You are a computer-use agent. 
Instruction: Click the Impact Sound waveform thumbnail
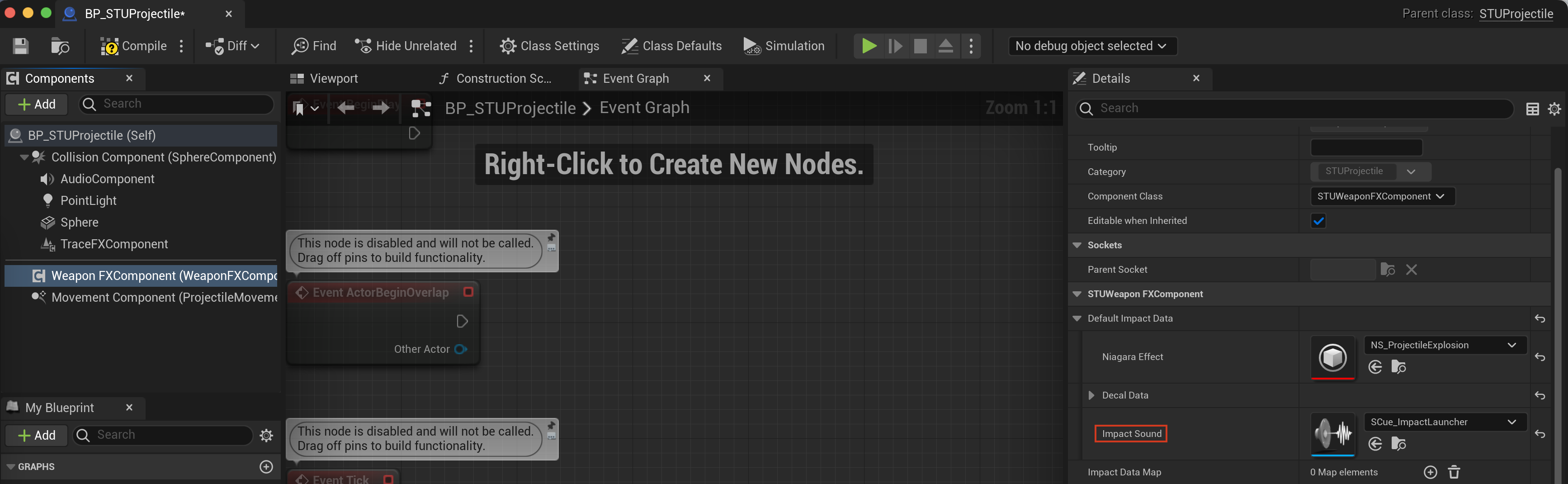(1332, 433)
